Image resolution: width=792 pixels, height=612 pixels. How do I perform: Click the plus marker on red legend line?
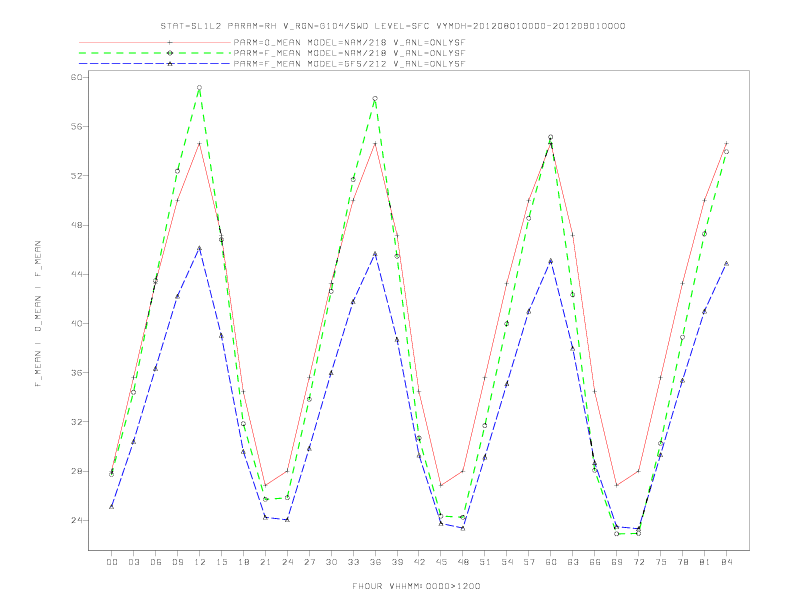tap(170, 42)
